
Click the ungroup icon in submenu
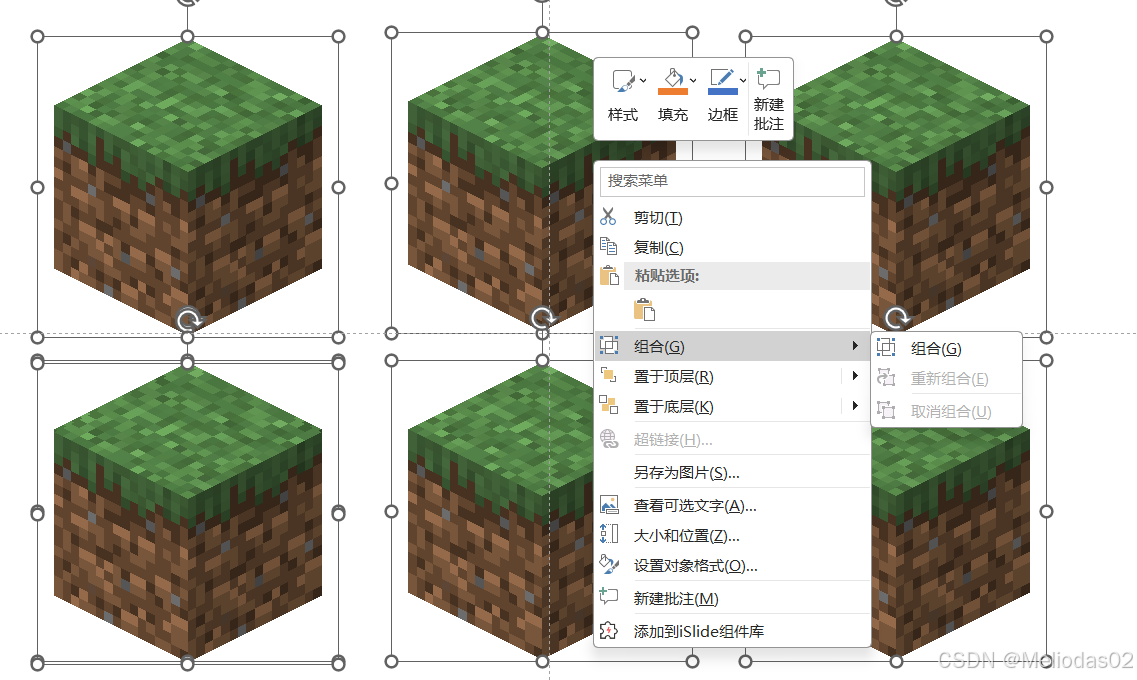click(886, 410)
